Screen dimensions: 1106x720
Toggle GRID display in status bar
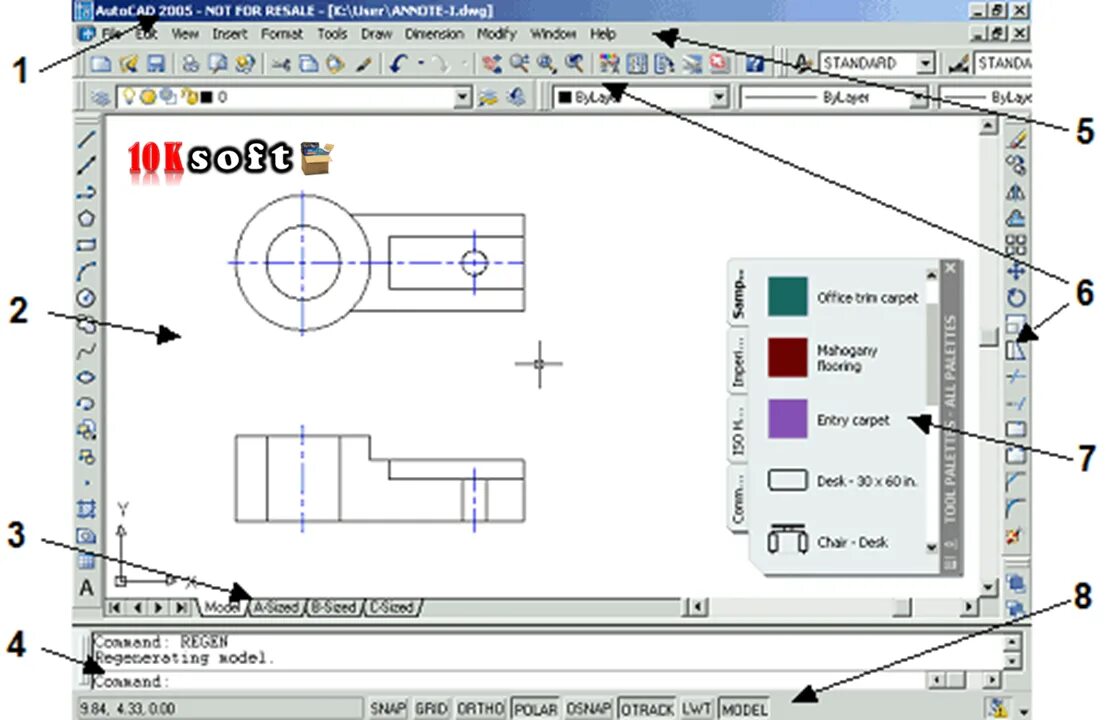[x=430, y=709]
